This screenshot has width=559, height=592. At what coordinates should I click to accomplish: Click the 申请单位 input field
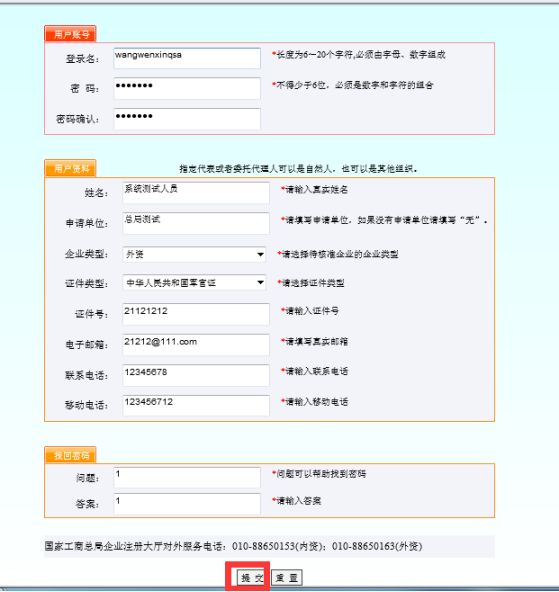coord(196,223)
